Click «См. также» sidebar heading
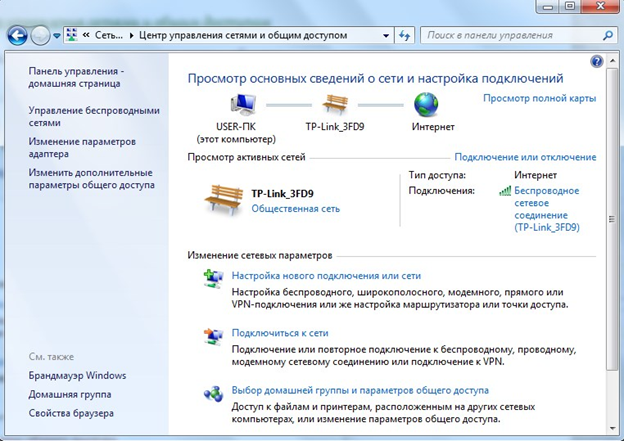Image resolution: width=624 pixels, height=441 pixels. point(51,357)
